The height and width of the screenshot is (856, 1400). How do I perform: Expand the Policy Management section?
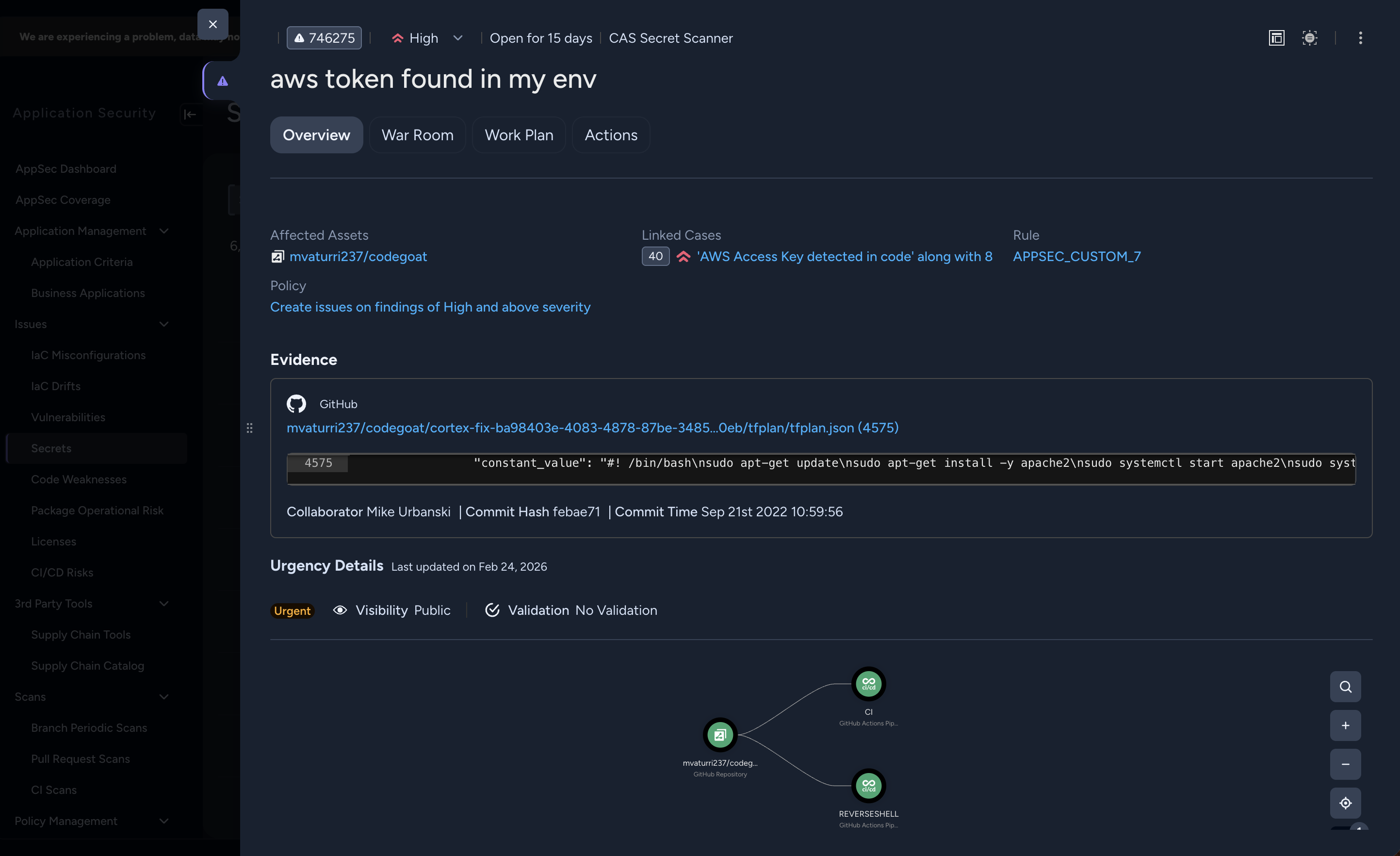click(164, 821)
